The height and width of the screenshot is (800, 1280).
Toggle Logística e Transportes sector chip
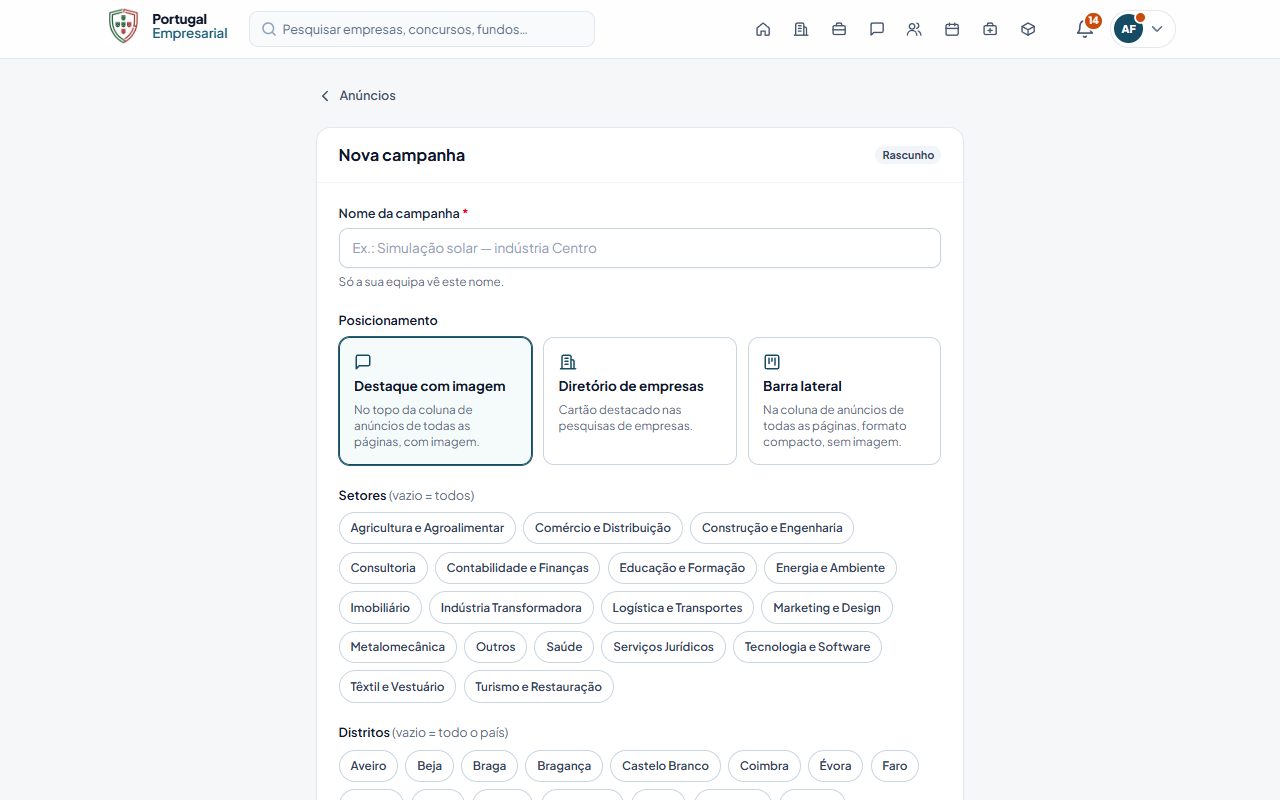678,608
